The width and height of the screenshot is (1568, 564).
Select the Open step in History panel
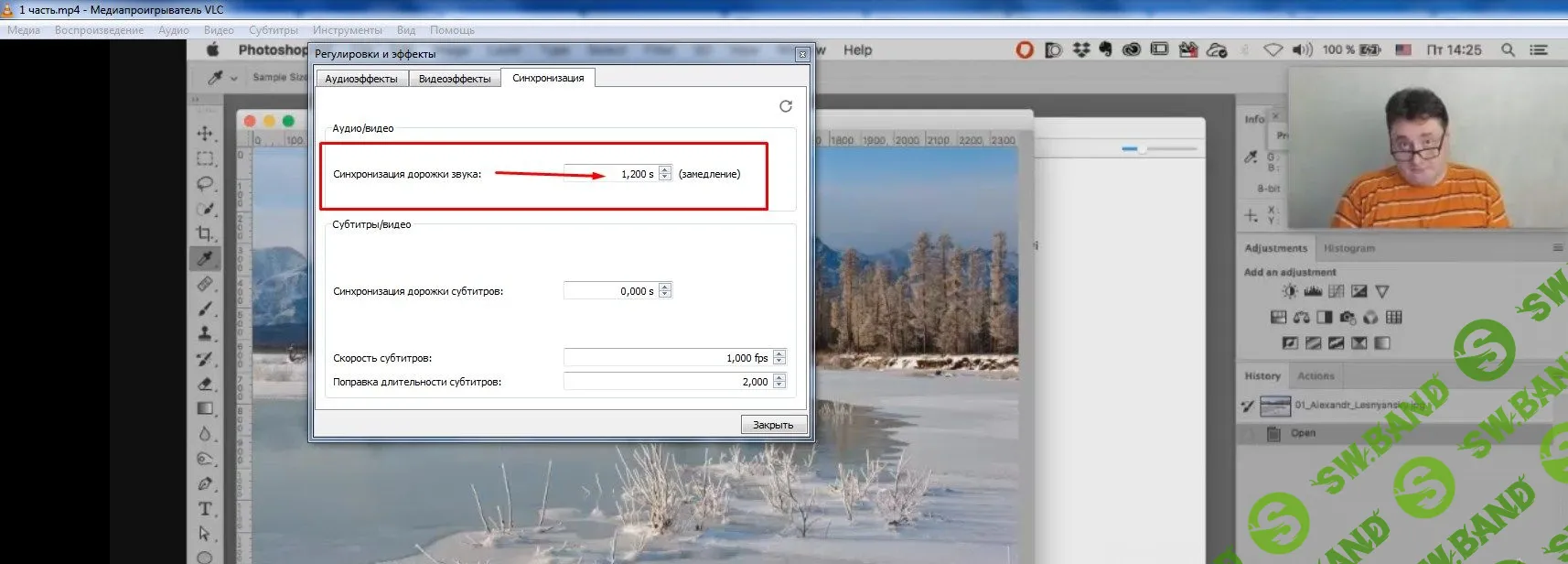tap(1303, 433)
